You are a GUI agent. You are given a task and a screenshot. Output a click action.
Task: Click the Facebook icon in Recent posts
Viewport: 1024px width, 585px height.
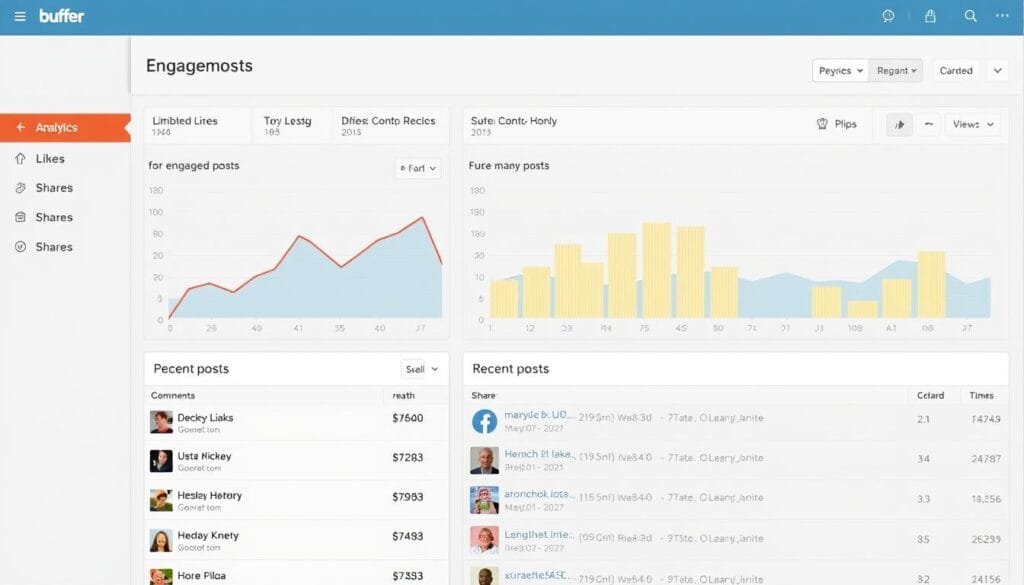pyautogui.click(x=484, y=422)
